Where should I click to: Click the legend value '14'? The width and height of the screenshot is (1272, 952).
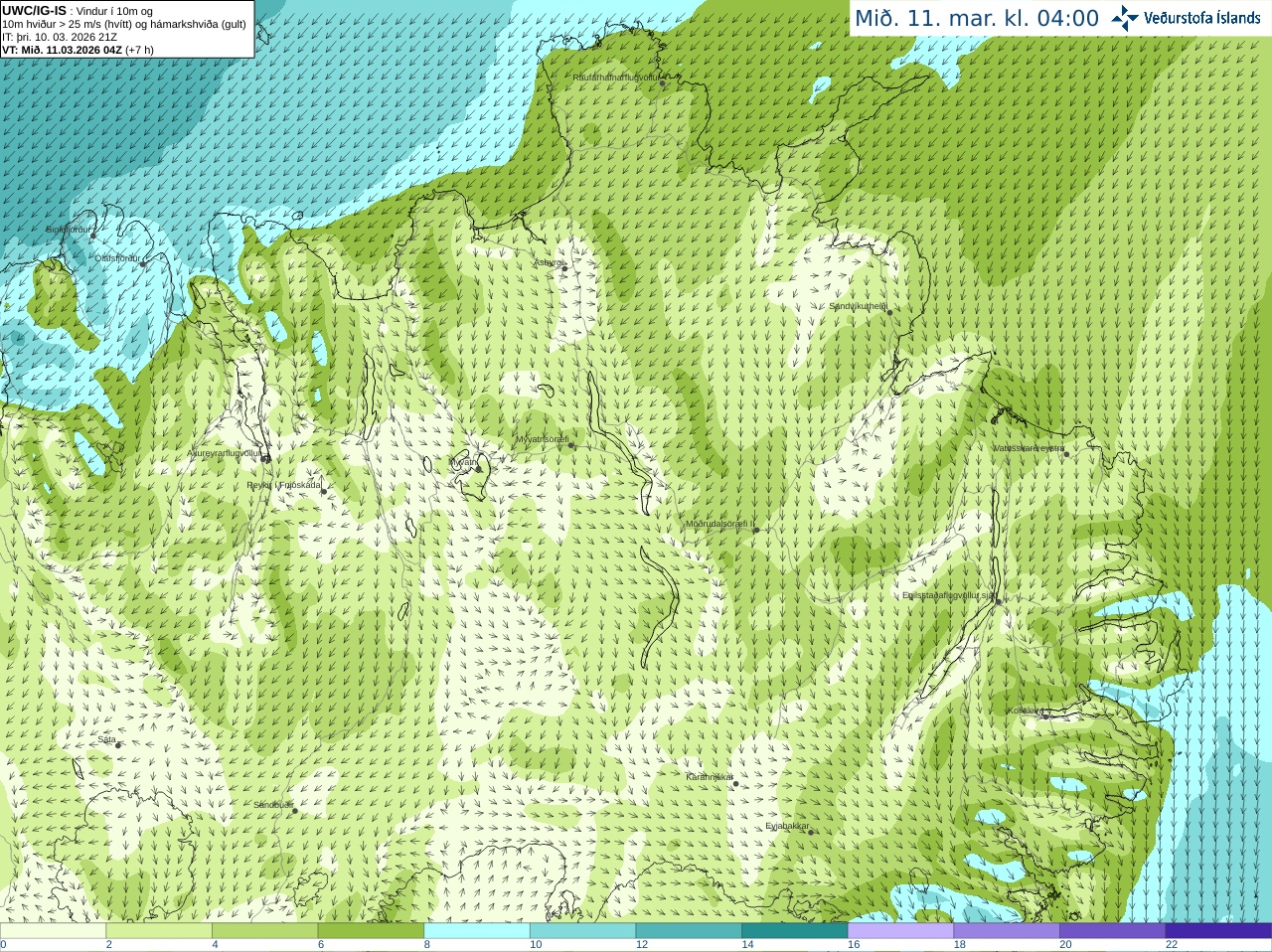(747, 945)
